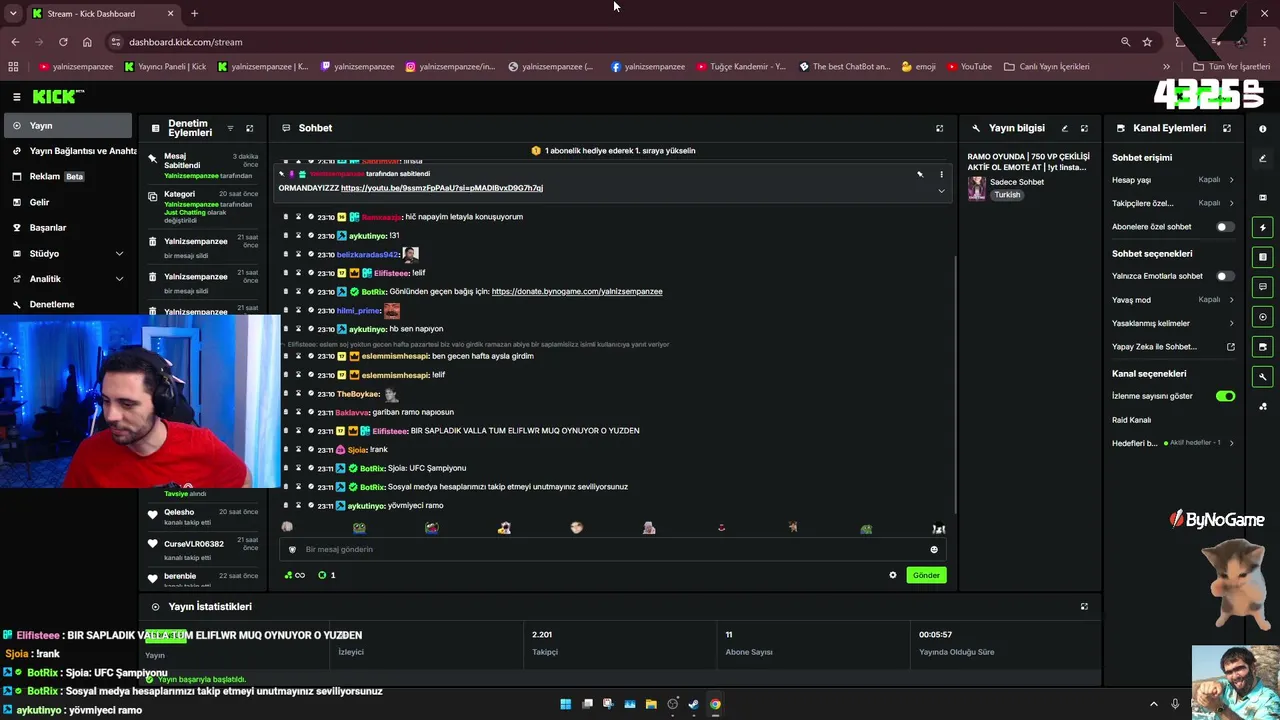The image size is (1280, 720).
Task: Bookmark this page with the star icon
Action: (1147, 42)
